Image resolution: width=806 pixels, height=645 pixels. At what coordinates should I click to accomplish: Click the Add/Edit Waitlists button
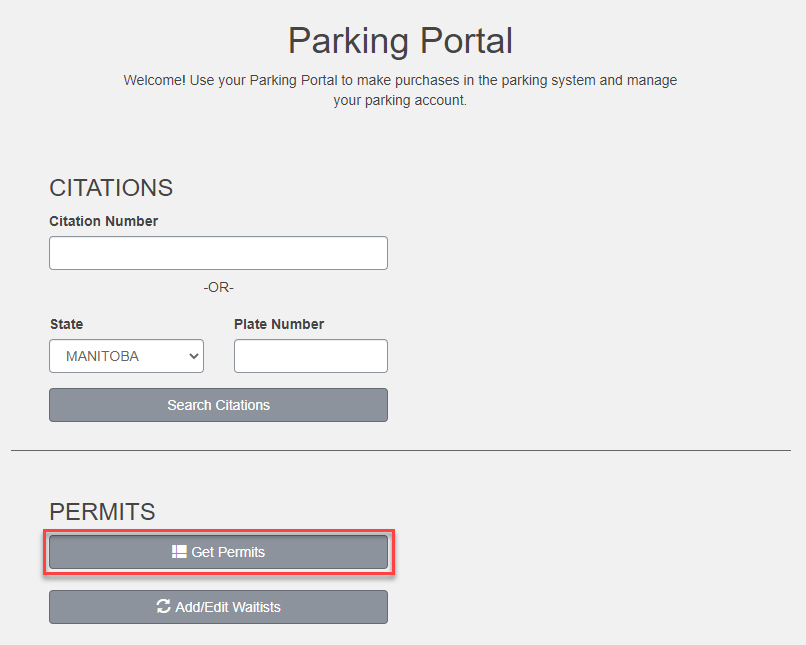pyautogui.click(x=218, y=607)
